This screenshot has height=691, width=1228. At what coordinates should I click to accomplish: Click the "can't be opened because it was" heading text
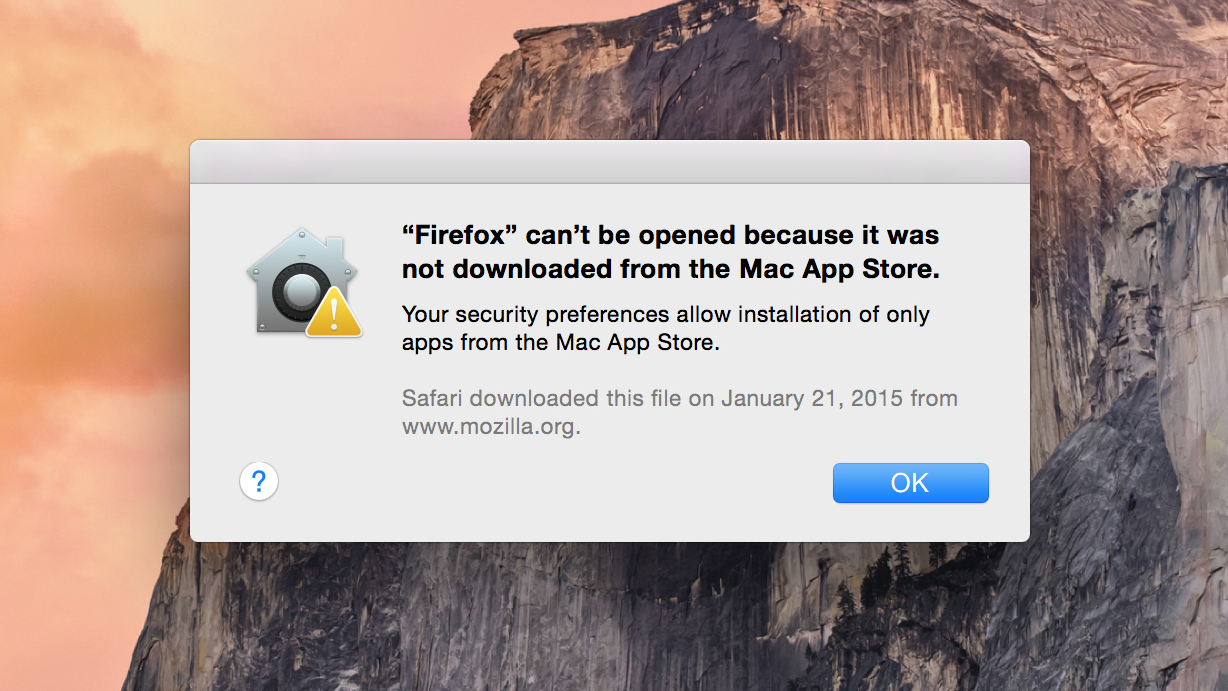tap(732, 236)
